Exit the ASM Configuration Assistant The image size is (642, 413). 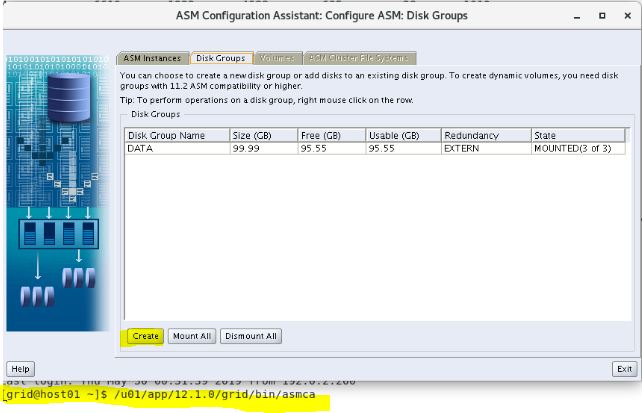[x=624, y=369]
